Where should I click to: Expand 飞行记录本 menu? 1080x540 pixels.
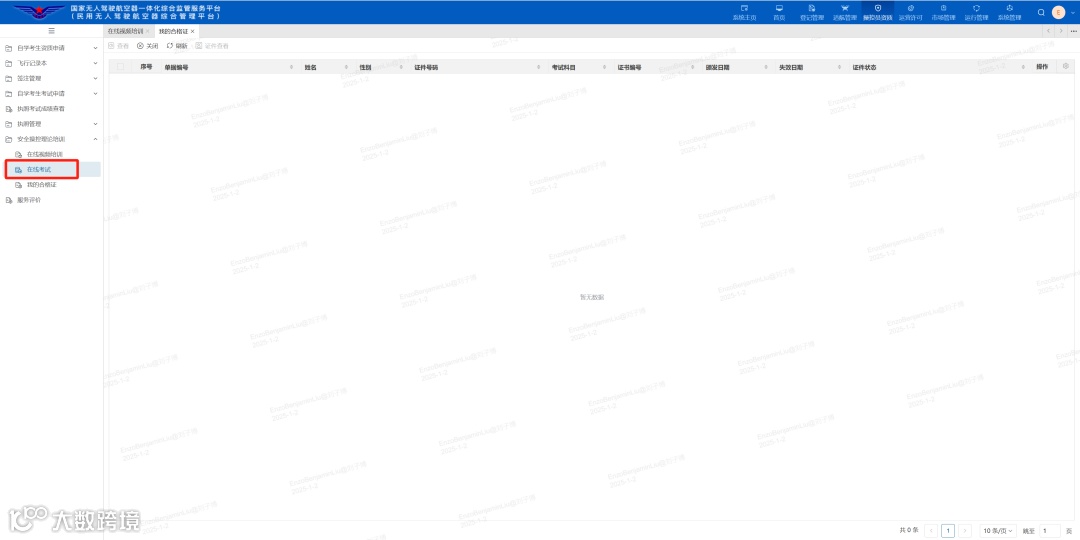[52, 63]
